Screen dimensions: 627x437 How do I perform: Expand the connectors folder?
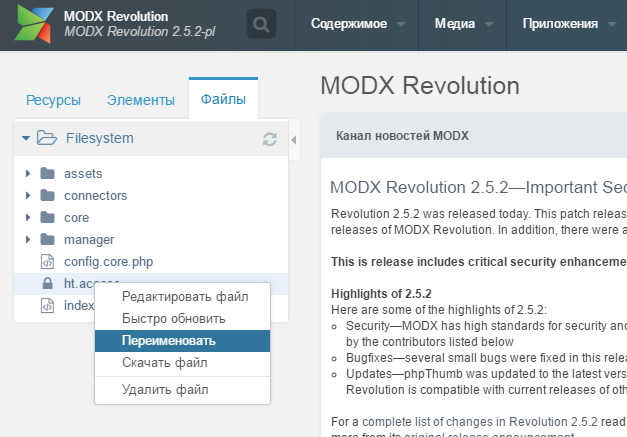tap(28, 195)
